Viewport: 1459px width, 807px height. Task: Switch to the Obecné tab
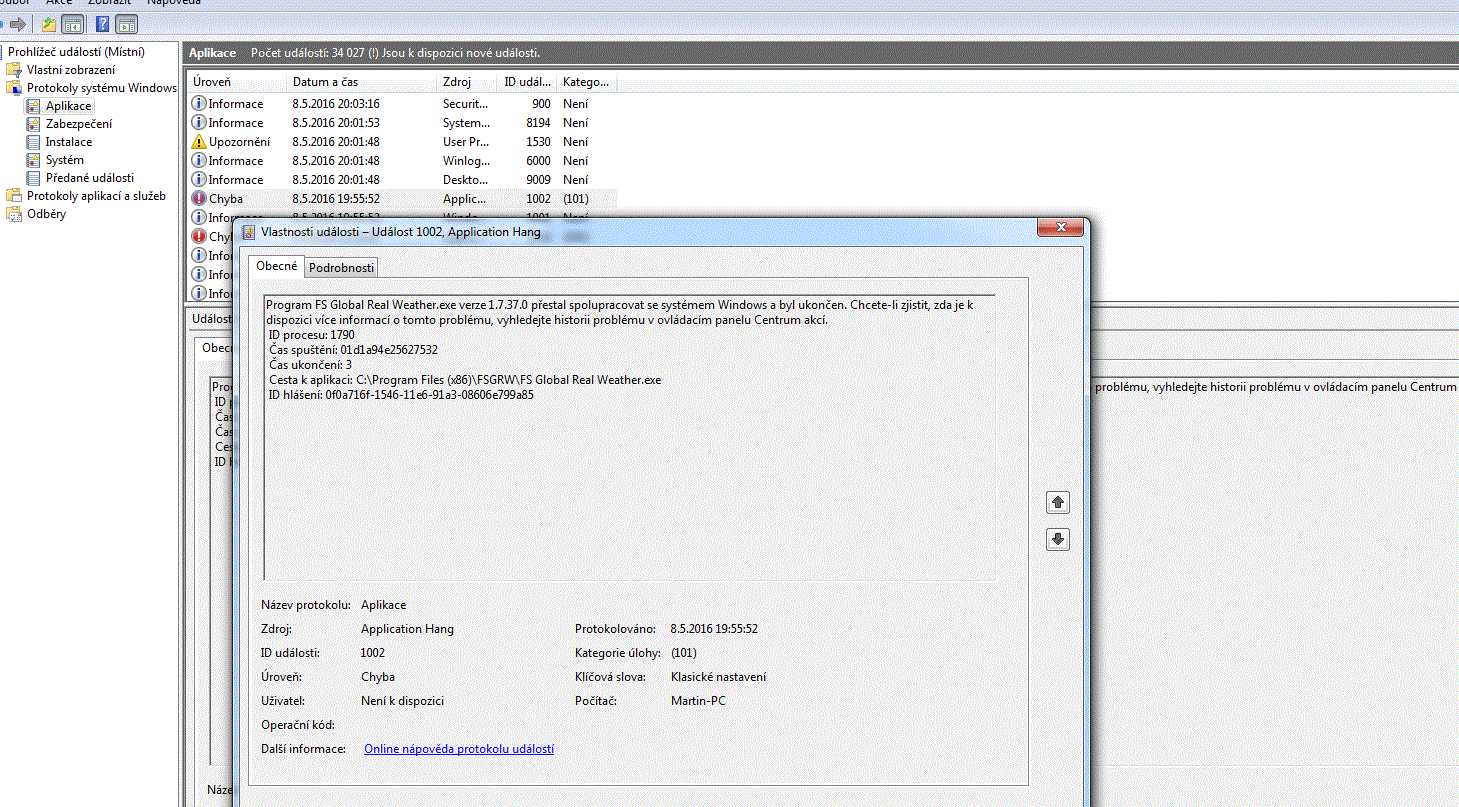coord(277,266)
